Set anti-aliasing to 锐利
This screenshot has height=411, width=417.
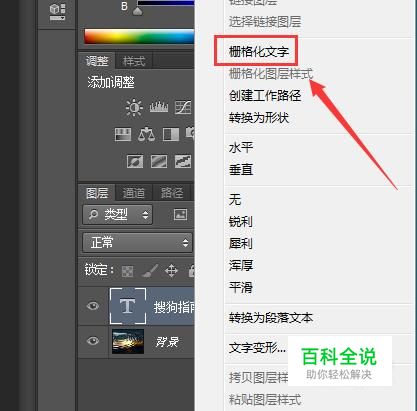(241, 222)
